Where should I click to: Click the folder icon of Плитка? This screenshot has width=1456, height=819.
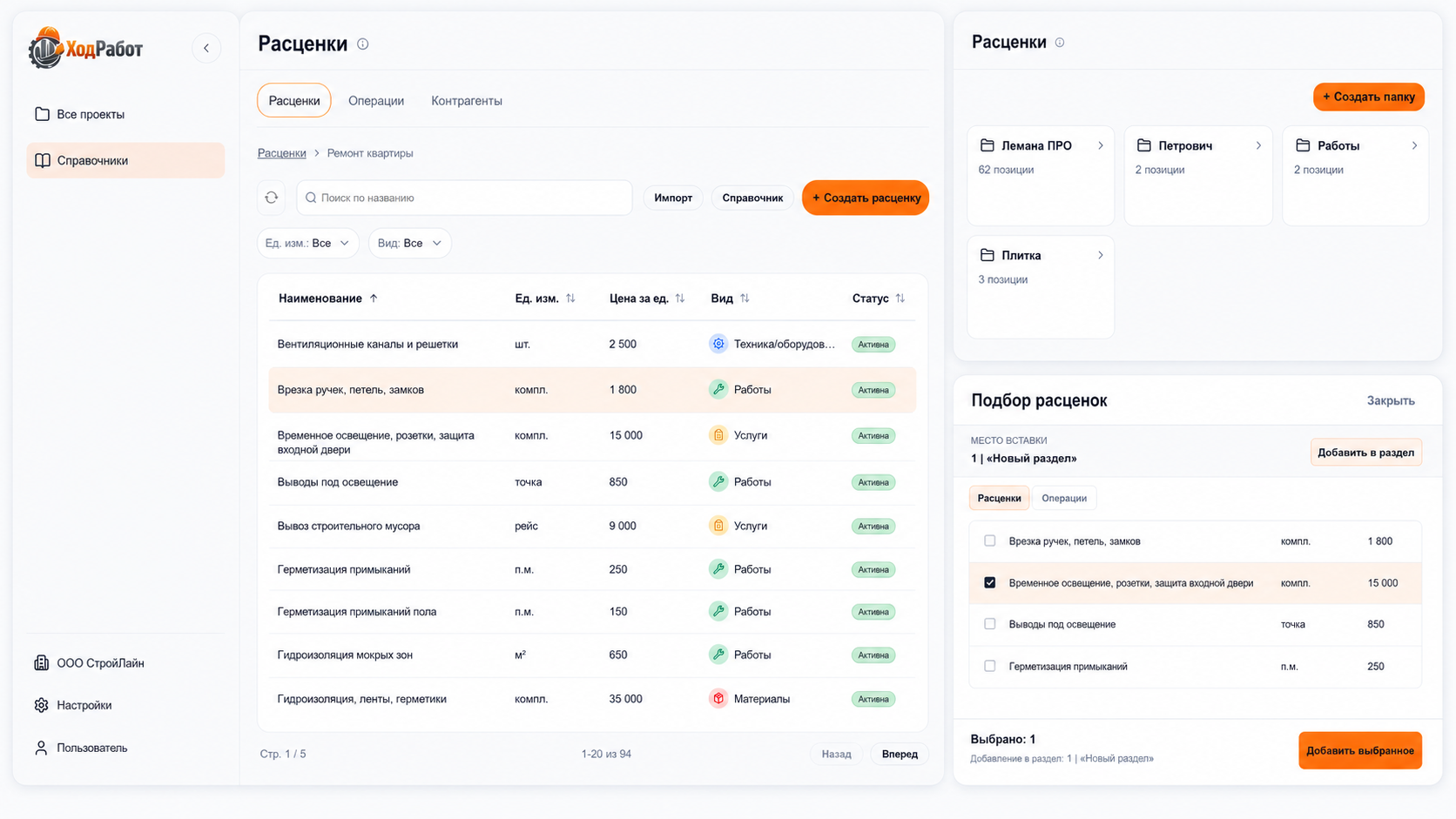pyautogui.click(x=987, y=255)
